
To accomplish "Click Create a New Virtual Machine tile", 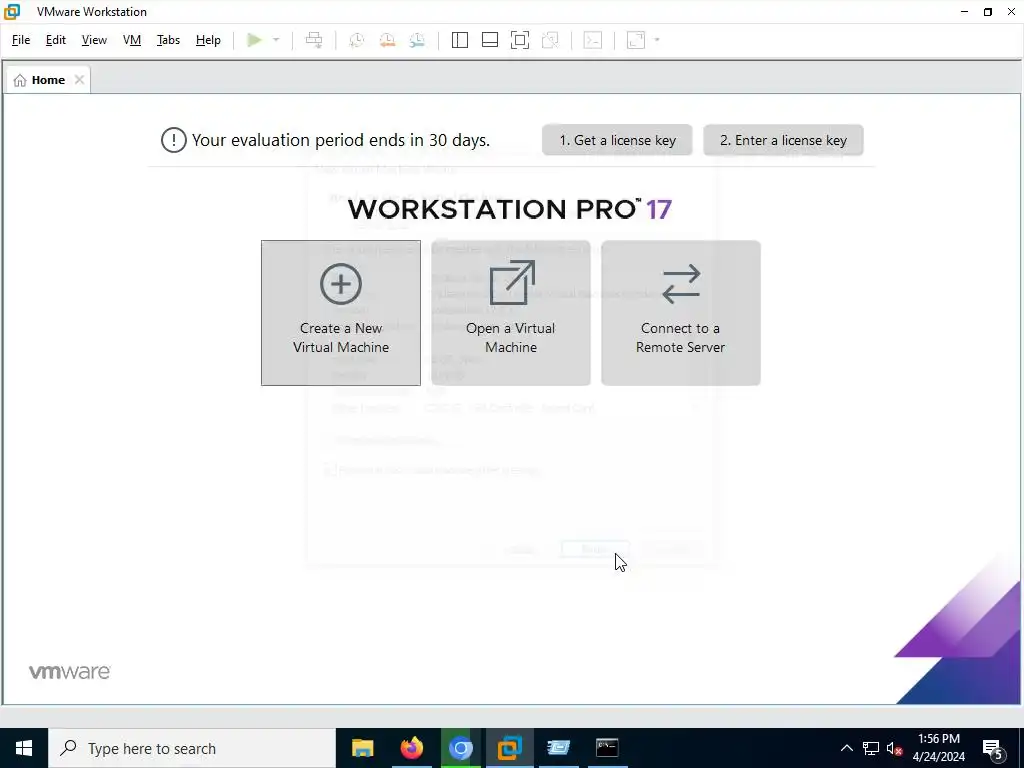I will [x=341, y=313].
